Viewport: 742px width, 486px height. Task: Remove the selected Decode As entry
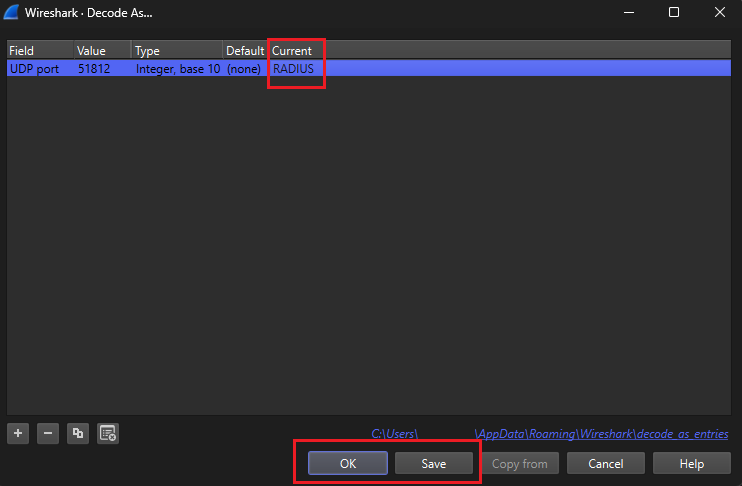[48, 433]
